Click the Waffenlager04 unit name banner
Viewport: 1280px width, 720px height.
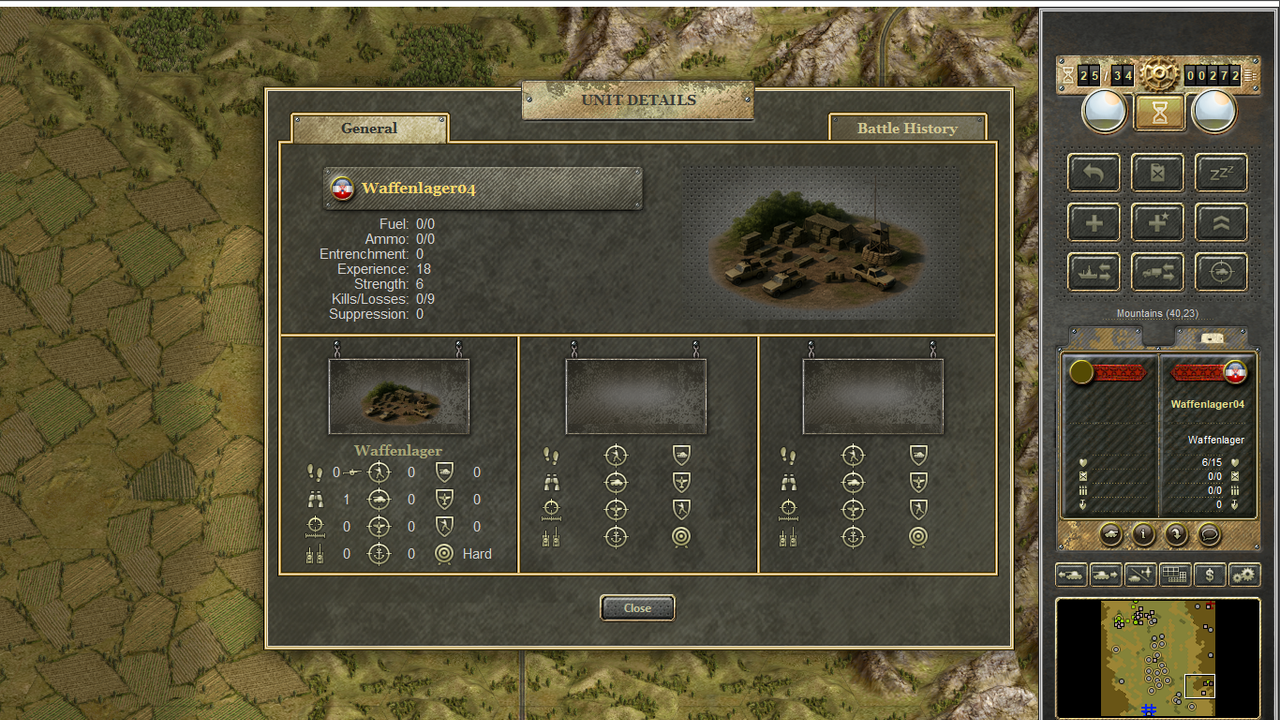(x=483, y=188)
